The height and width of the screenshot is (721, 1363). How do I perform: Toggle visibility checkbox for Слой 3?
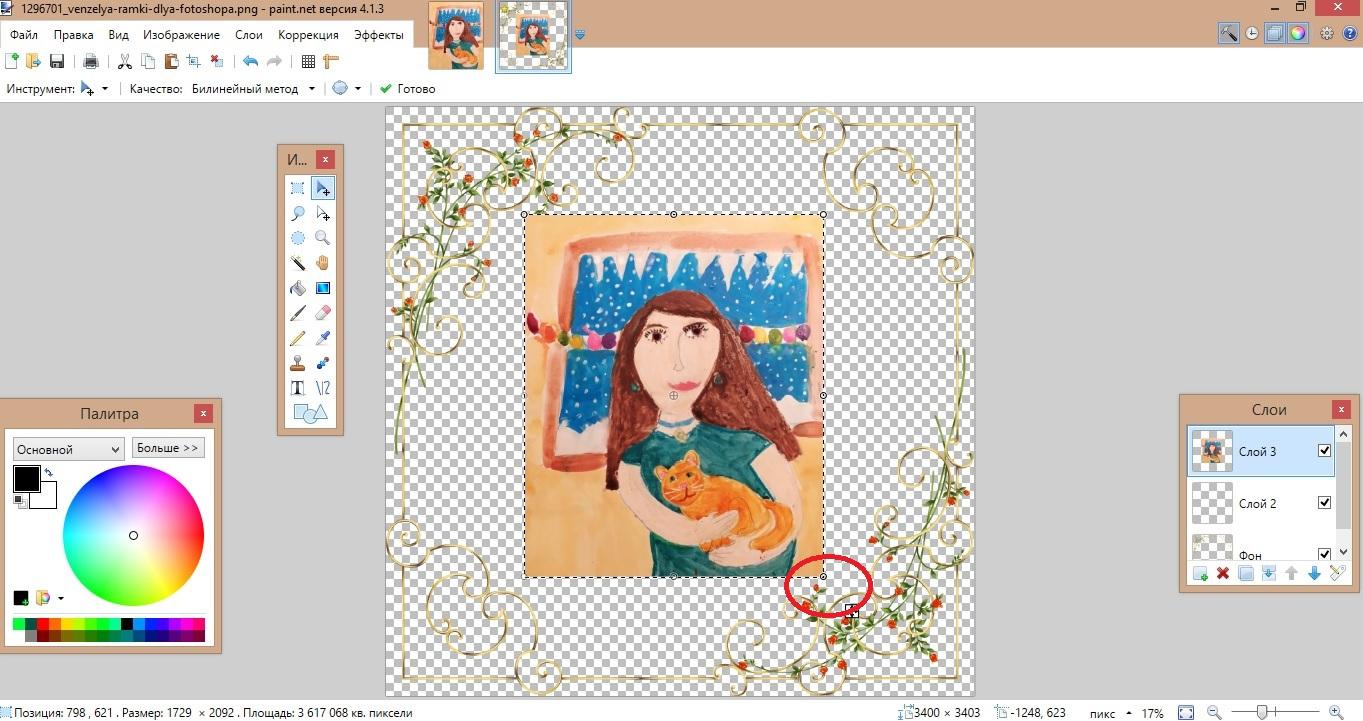(1325, 451)
